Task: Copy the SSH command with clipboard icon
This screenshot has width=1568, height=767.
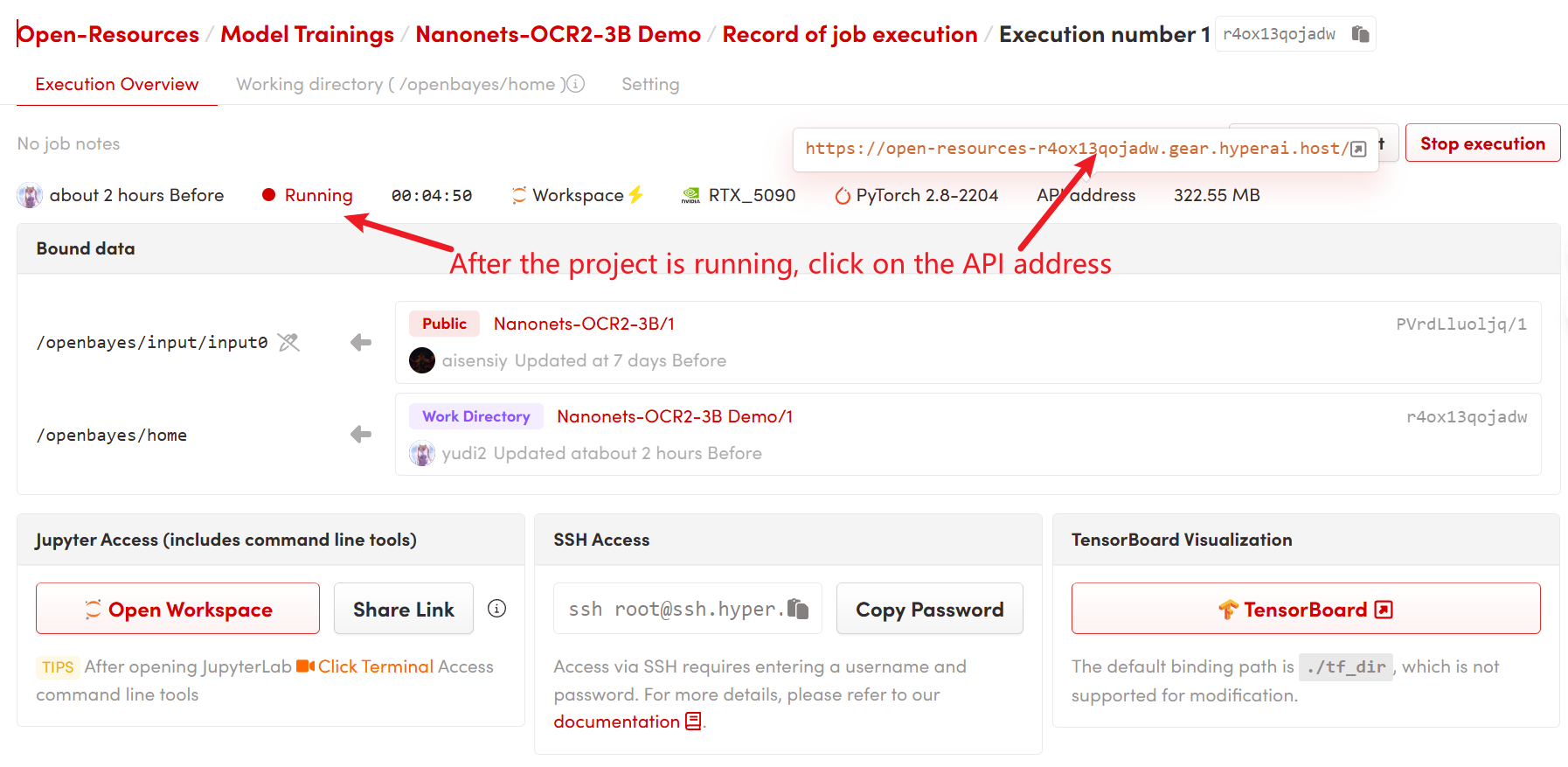Action: pos(798,609)
